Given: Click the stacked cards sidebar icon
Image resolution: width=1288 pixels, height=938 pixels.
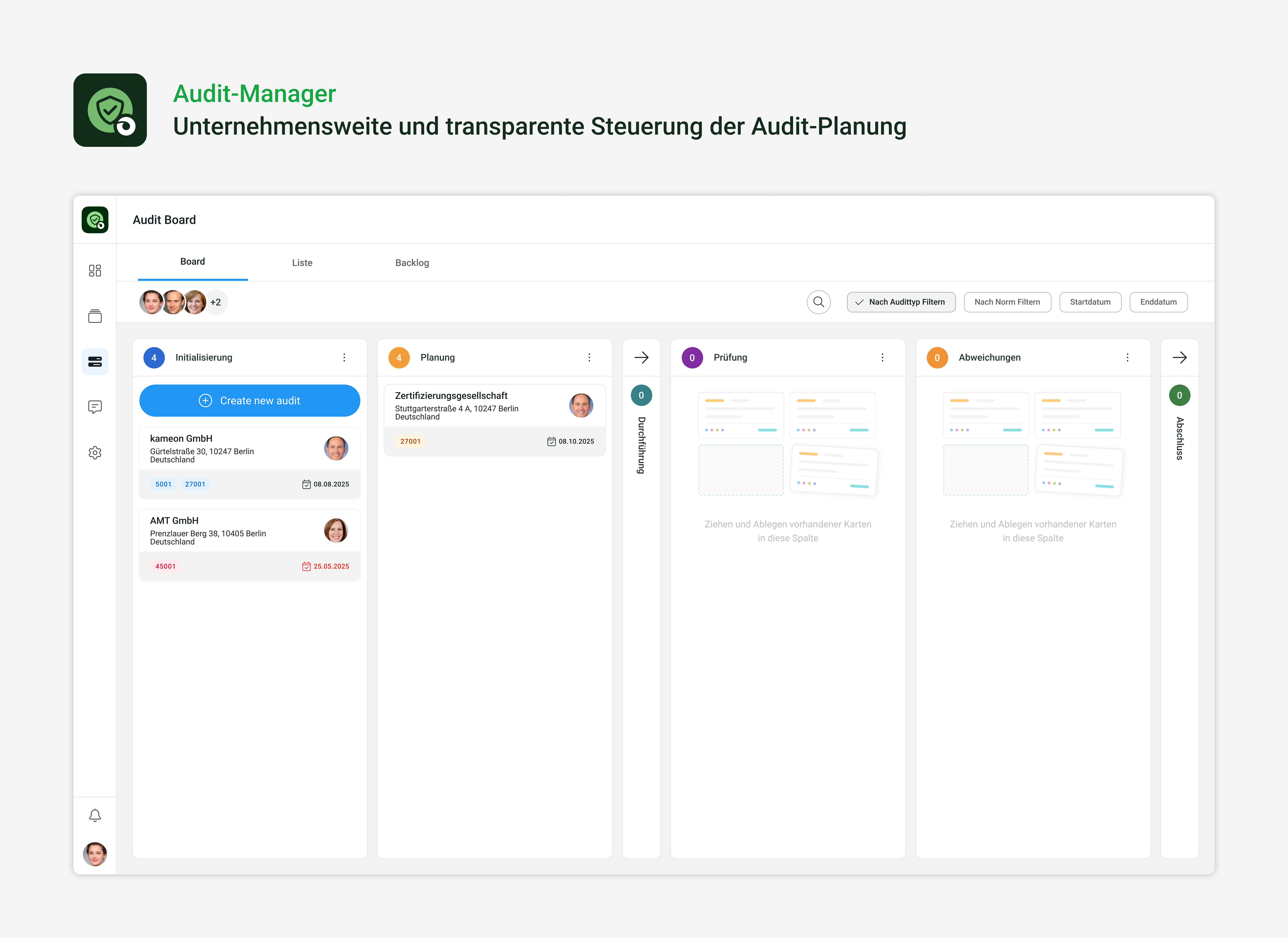Looking at the screenshot, I should (x=95, y=316).
